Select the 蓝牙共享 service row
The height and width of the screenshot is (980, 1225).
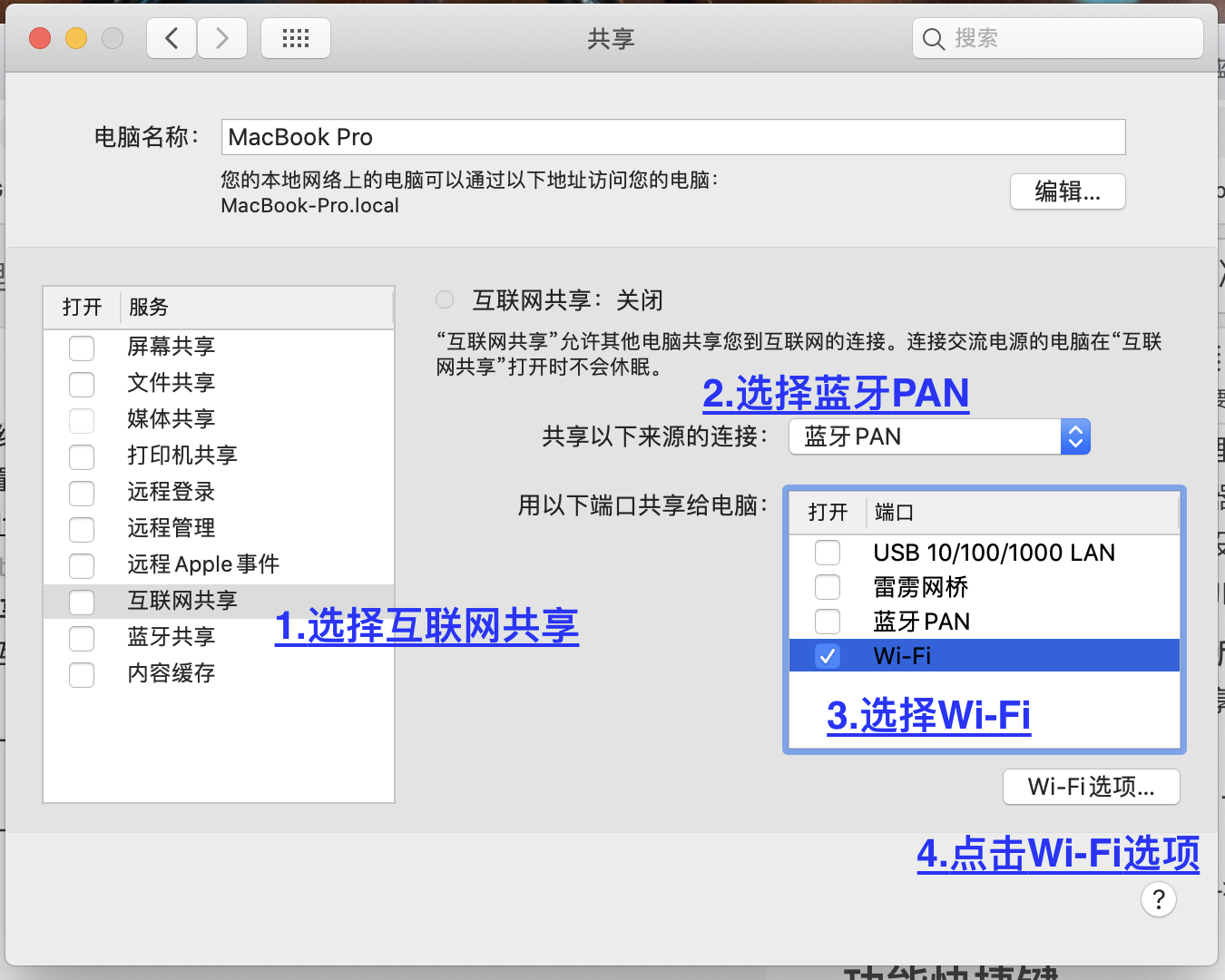click(219, 637)
